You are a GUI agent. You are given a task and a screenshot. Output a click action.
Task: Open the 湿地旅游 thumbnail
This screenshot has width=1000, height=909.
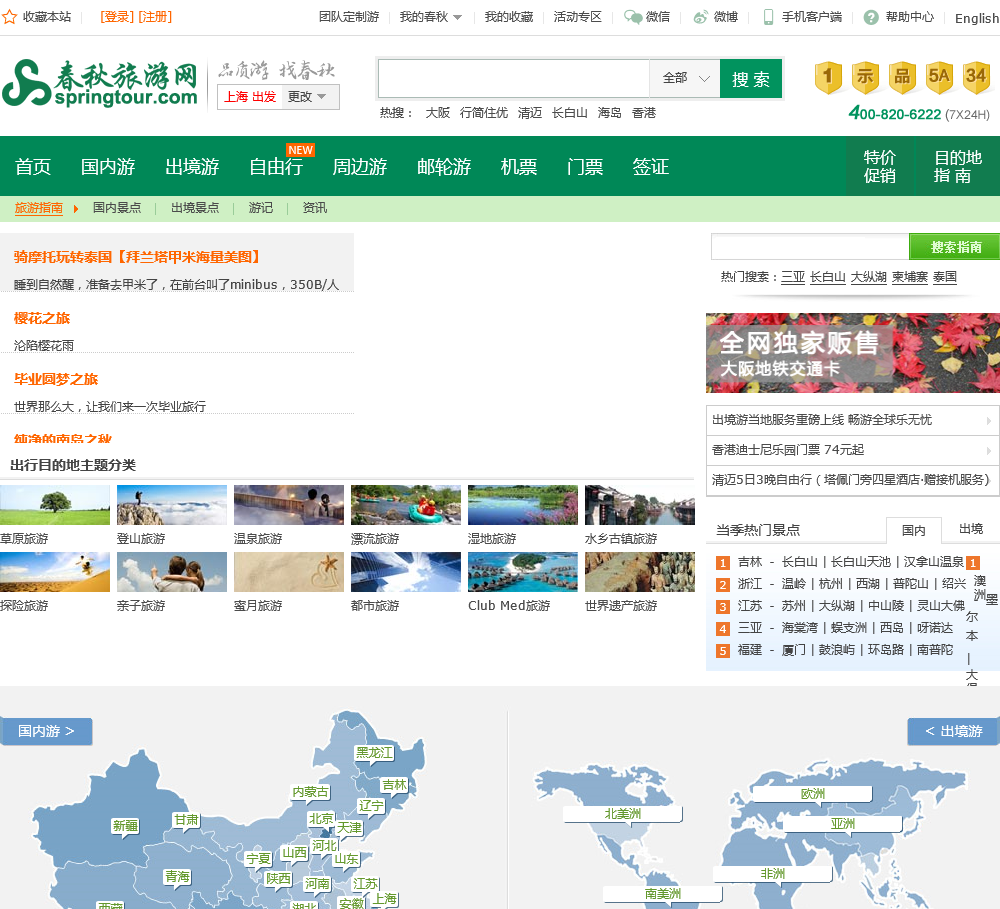point(523,505)
